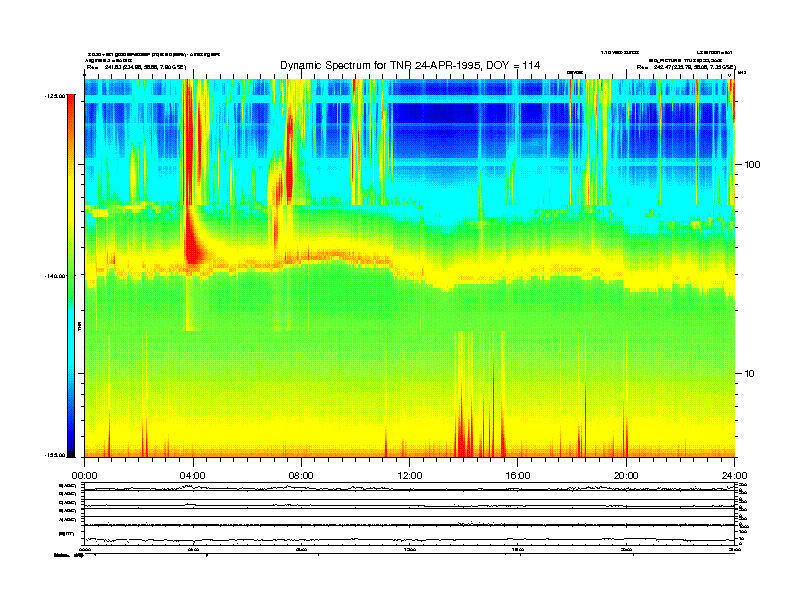Click the "16:00" time axis label

click(x=518, y=476)
